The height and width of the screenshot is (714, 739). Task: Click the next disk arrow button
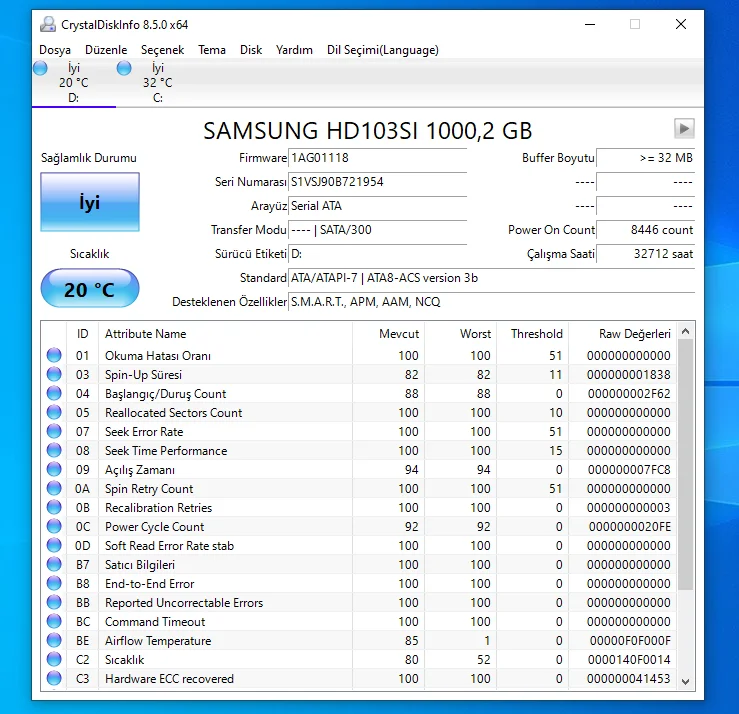(684, 128)
